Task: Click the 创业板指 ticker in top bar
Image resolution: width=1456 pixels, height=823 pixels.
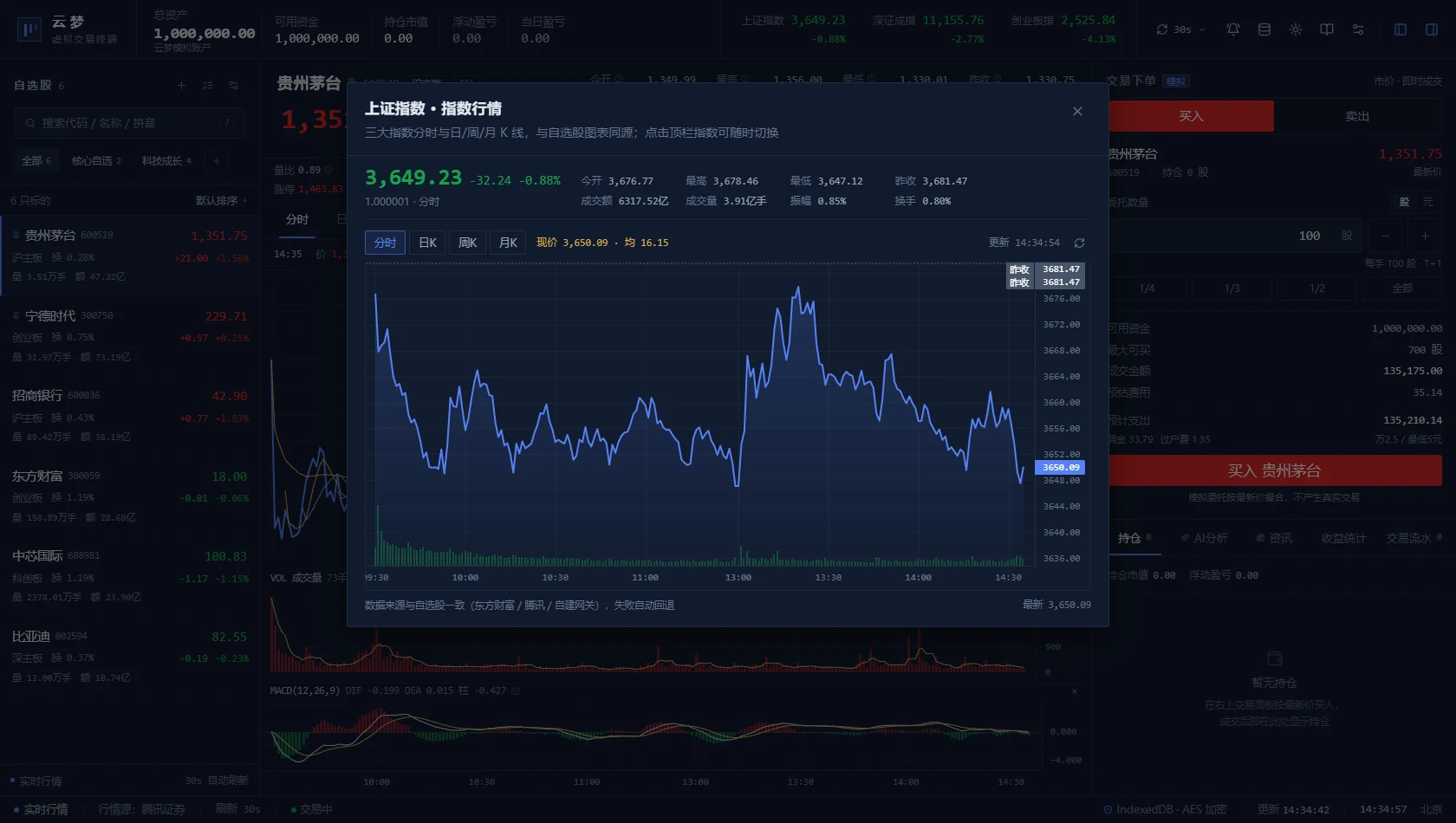Action: [x=1063, y=29]
